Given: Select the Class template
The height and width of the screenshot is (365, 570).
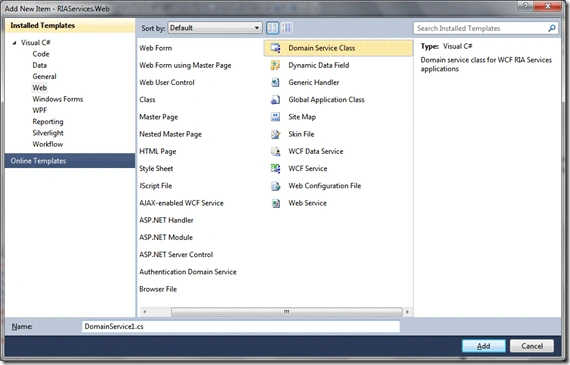Looking at the screenshot, I should tap(147, 100).
